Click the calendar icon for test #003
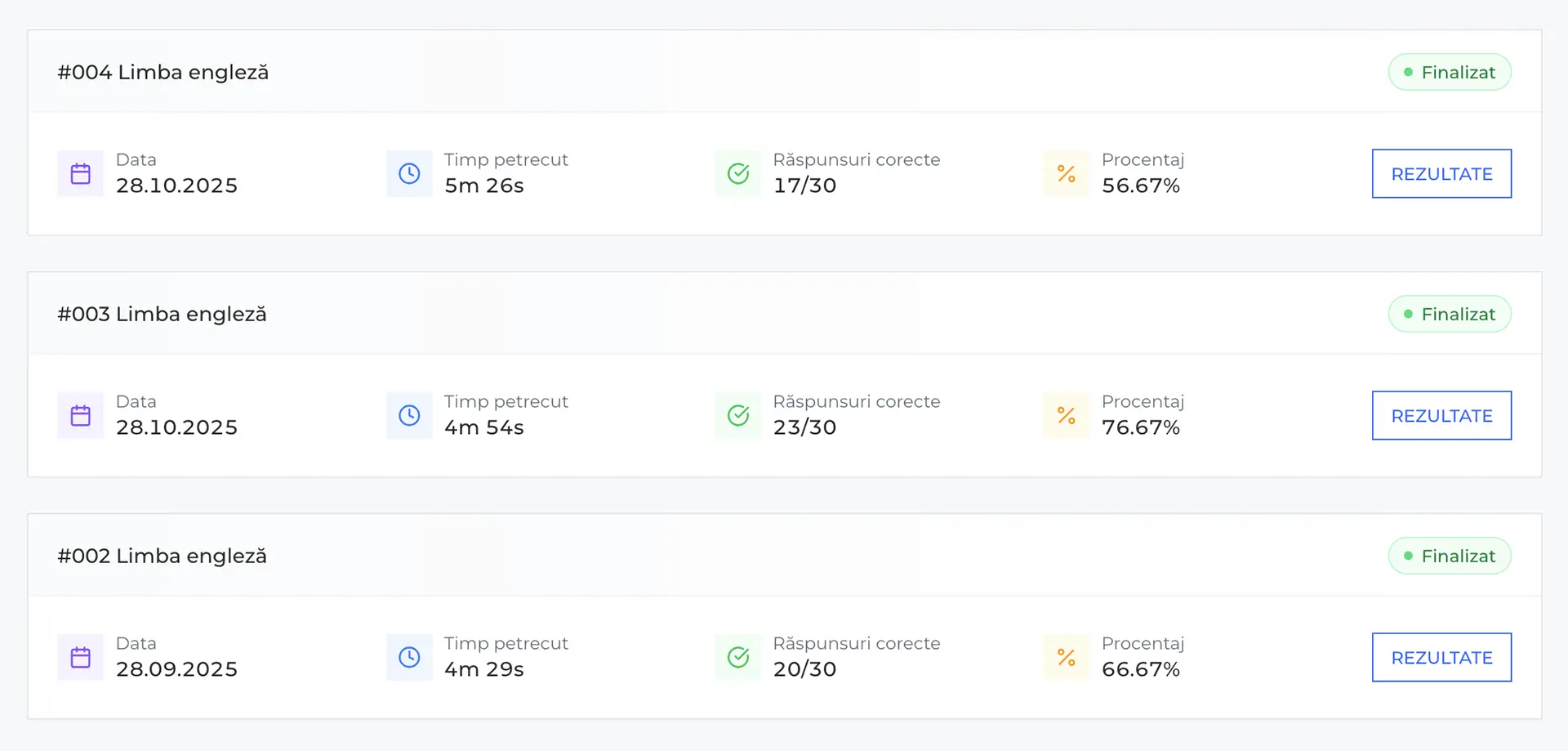1568x751 pixels. coord(80,415)
